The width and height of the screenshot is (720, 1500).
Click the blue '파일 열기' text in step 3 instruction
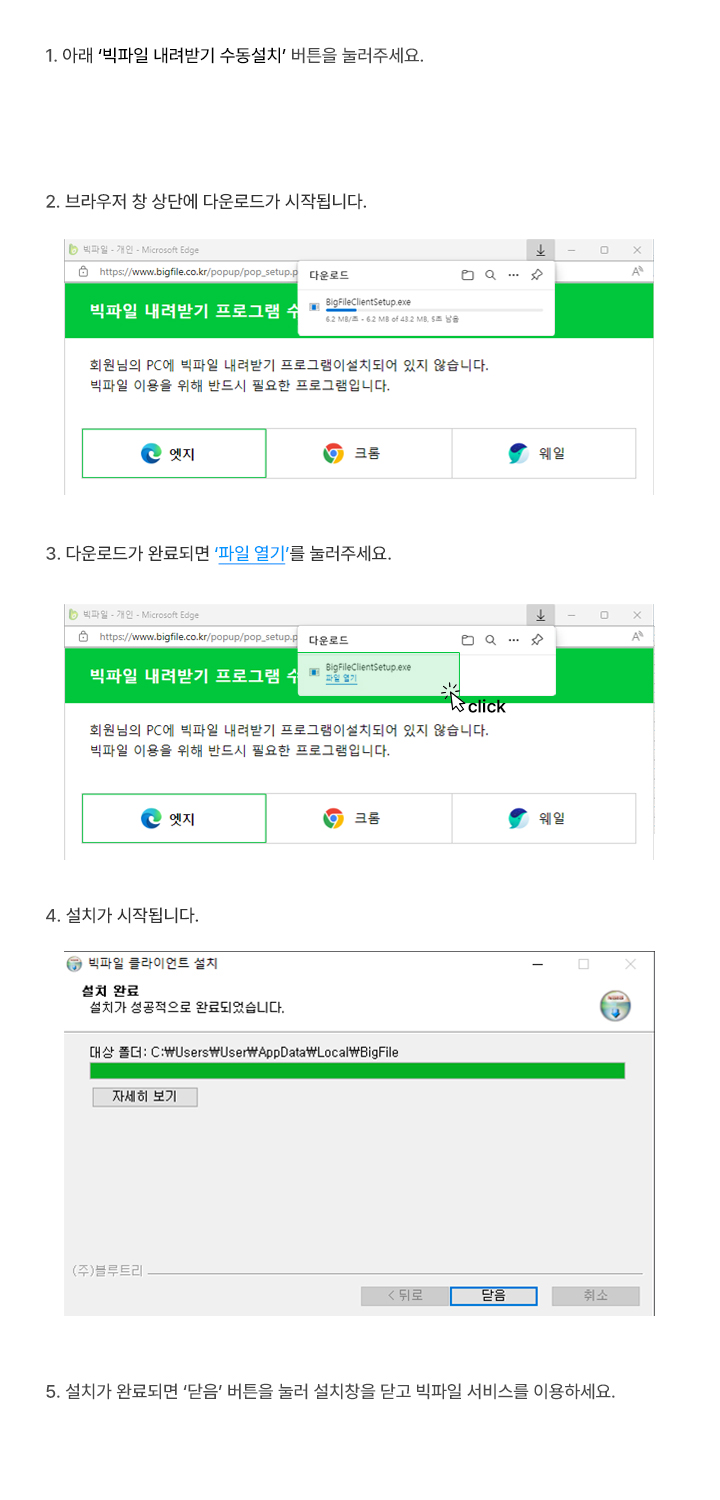point(251,552)
